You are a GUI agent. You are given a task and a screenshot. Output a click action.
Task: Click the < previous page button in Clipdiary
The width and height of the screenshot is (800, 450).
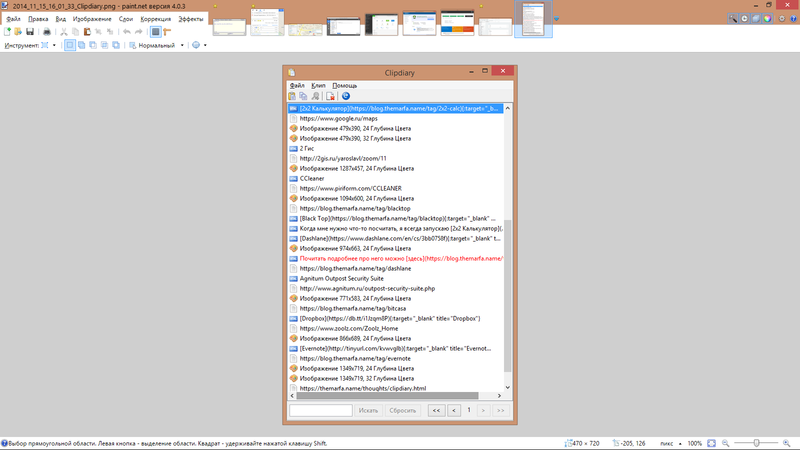tap(454, 410)
